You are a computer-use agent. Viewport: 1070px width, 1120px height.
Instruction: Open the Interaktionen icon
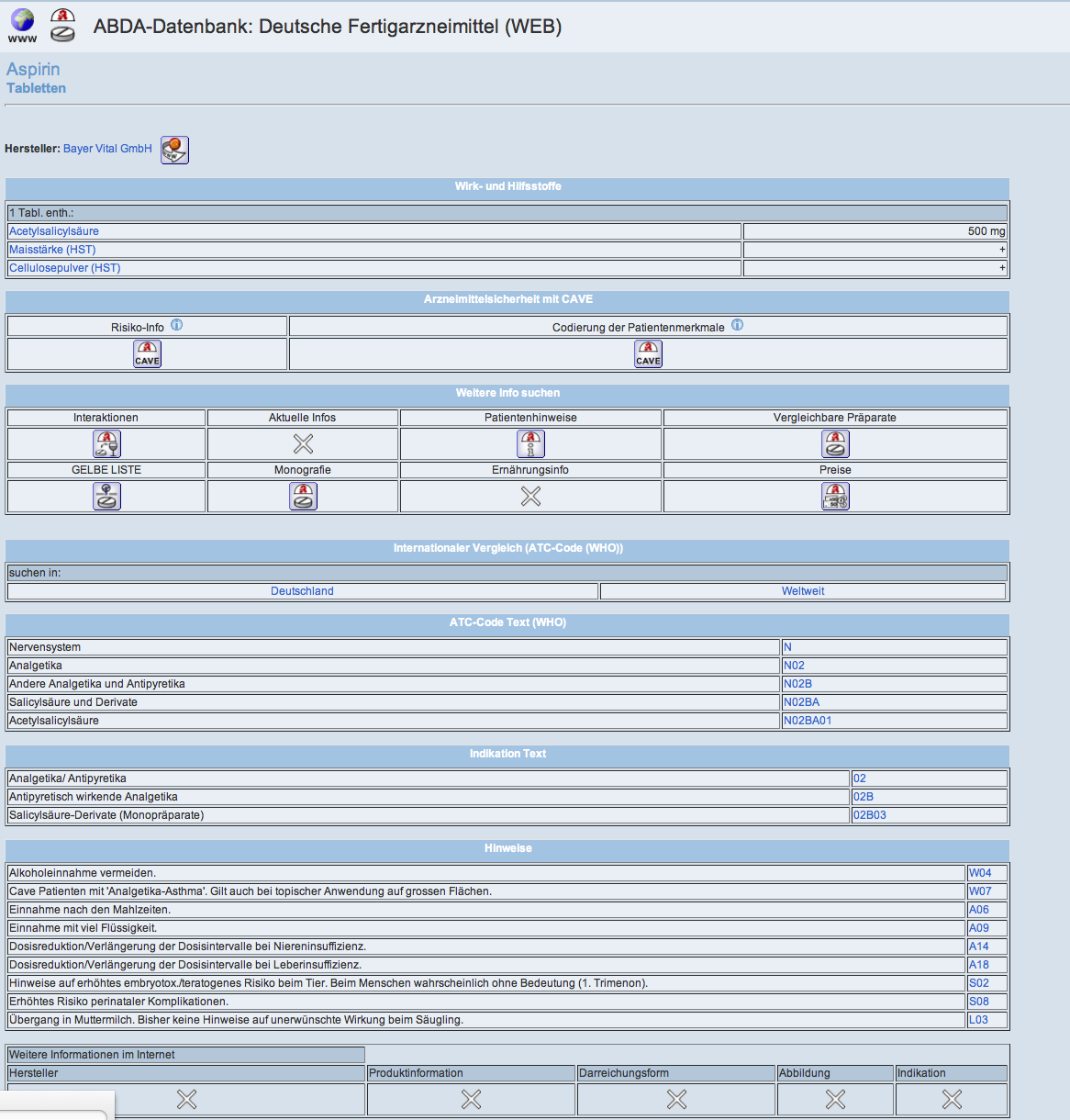pyautogui.click(x=106, y=444)
